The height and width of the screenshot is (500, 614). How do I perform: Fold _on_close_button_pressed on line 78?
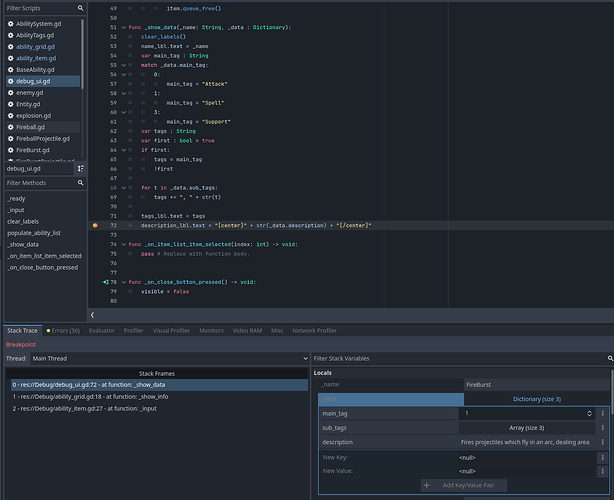click(x=123, y=282)
